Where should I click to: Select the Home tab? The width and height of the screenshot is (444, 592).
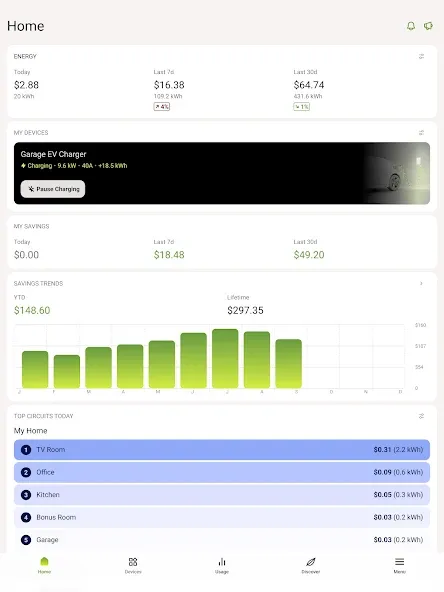click(x=44, y=565)
